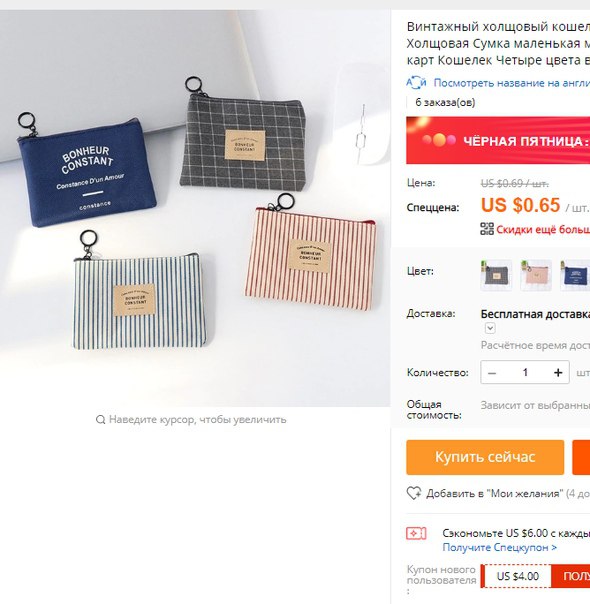Screen dimensions: 590x604
Task: Click the red coupon ticket icon
Action: [416, 534]
